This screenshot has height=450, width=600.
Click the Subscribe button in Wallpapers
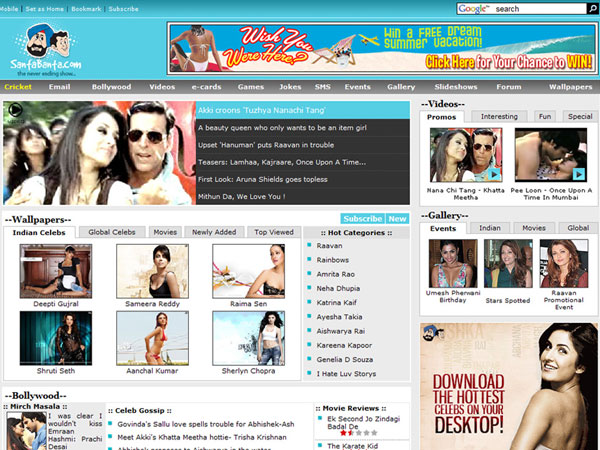coord(363,218)
